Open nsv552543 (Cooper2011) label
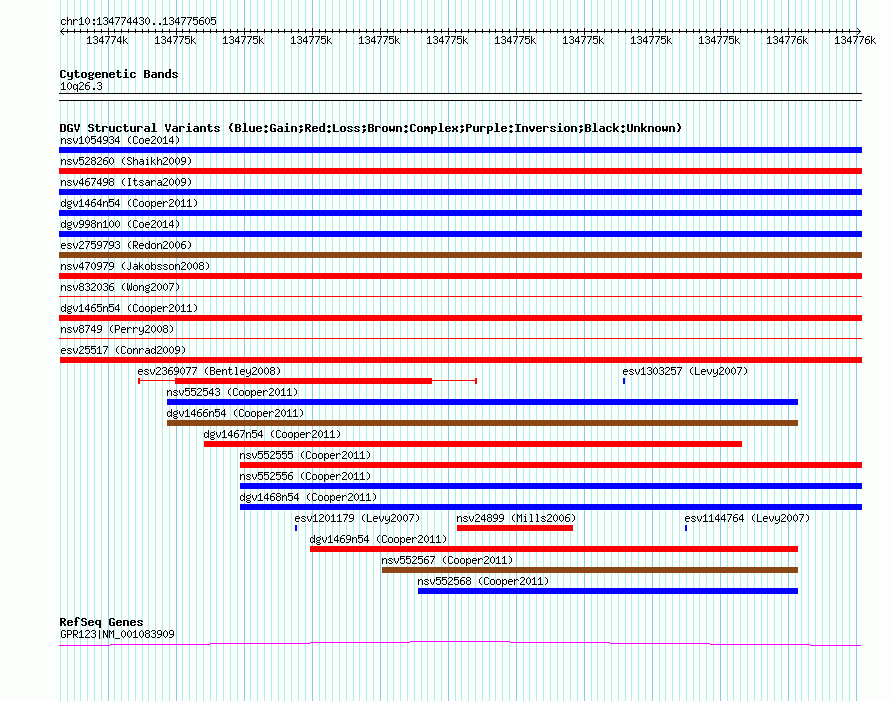This screenshot has width=890, height=701. [x=232, y=392]
